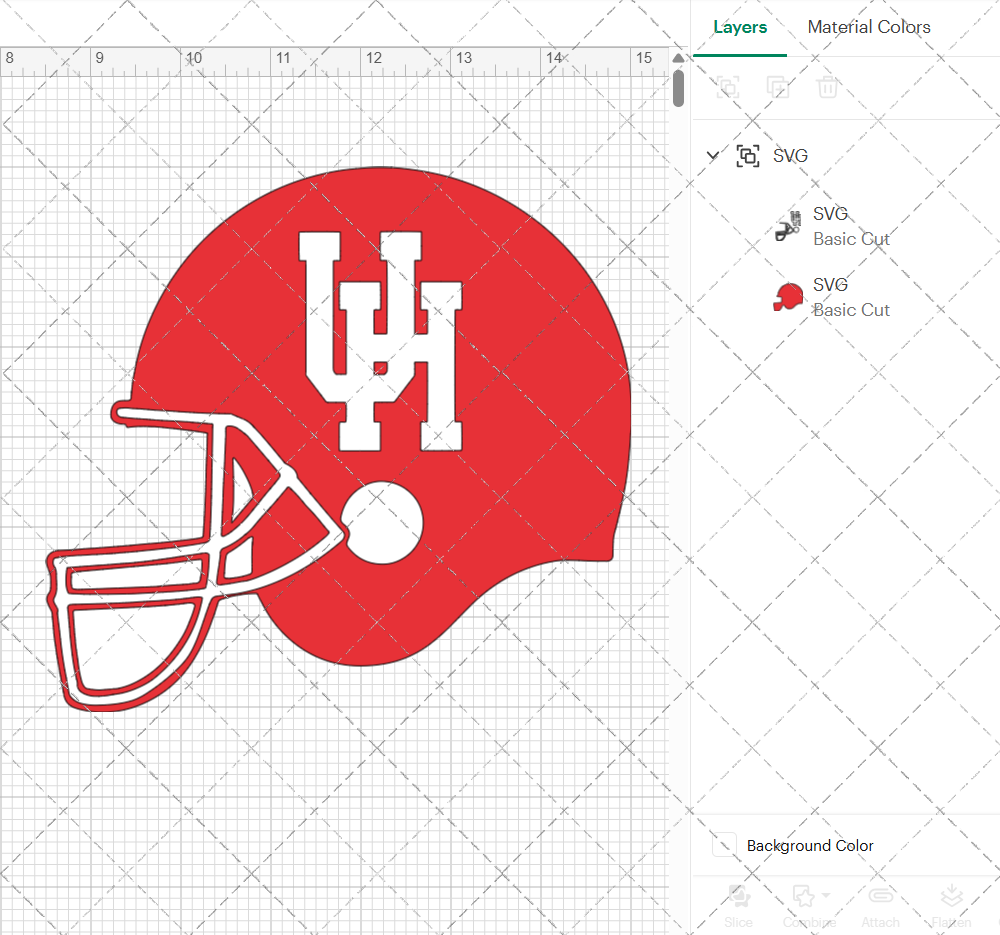This screenshot has width=1000, height=935.
Task: Select the black outline SVG layer thumbnail
Action: pos(788,226)
